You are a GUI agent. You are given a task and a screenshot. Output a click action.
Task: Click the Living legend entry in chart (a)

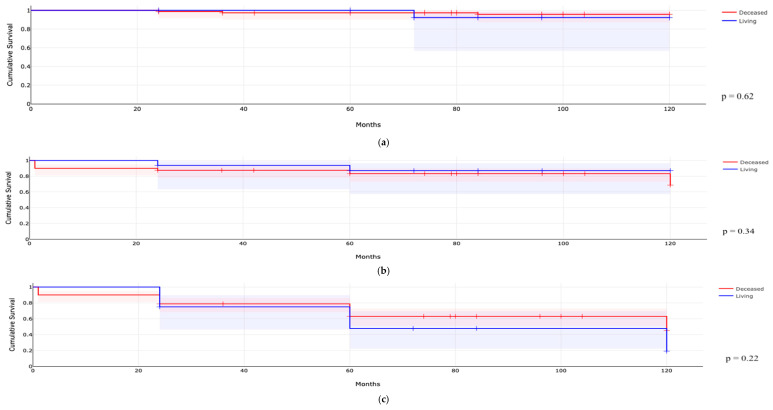(x=739, y=21)
